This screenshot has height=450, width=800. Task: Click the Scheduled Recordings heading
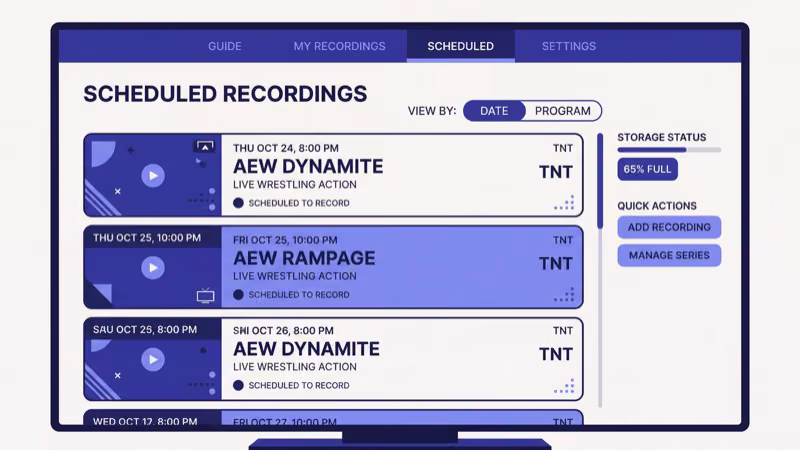[225, 94]
